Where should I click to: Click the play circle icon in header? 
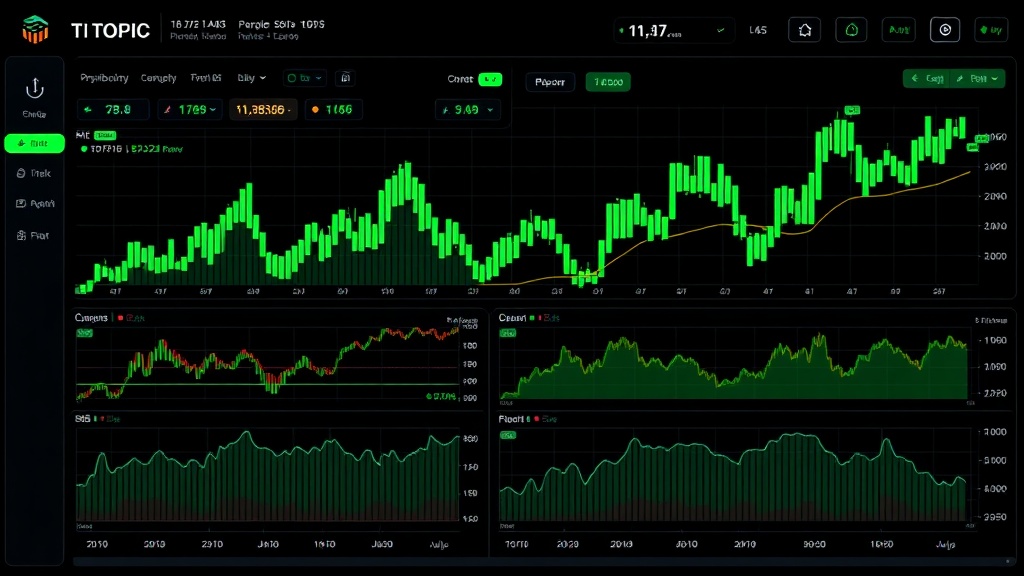coord(945,30)
